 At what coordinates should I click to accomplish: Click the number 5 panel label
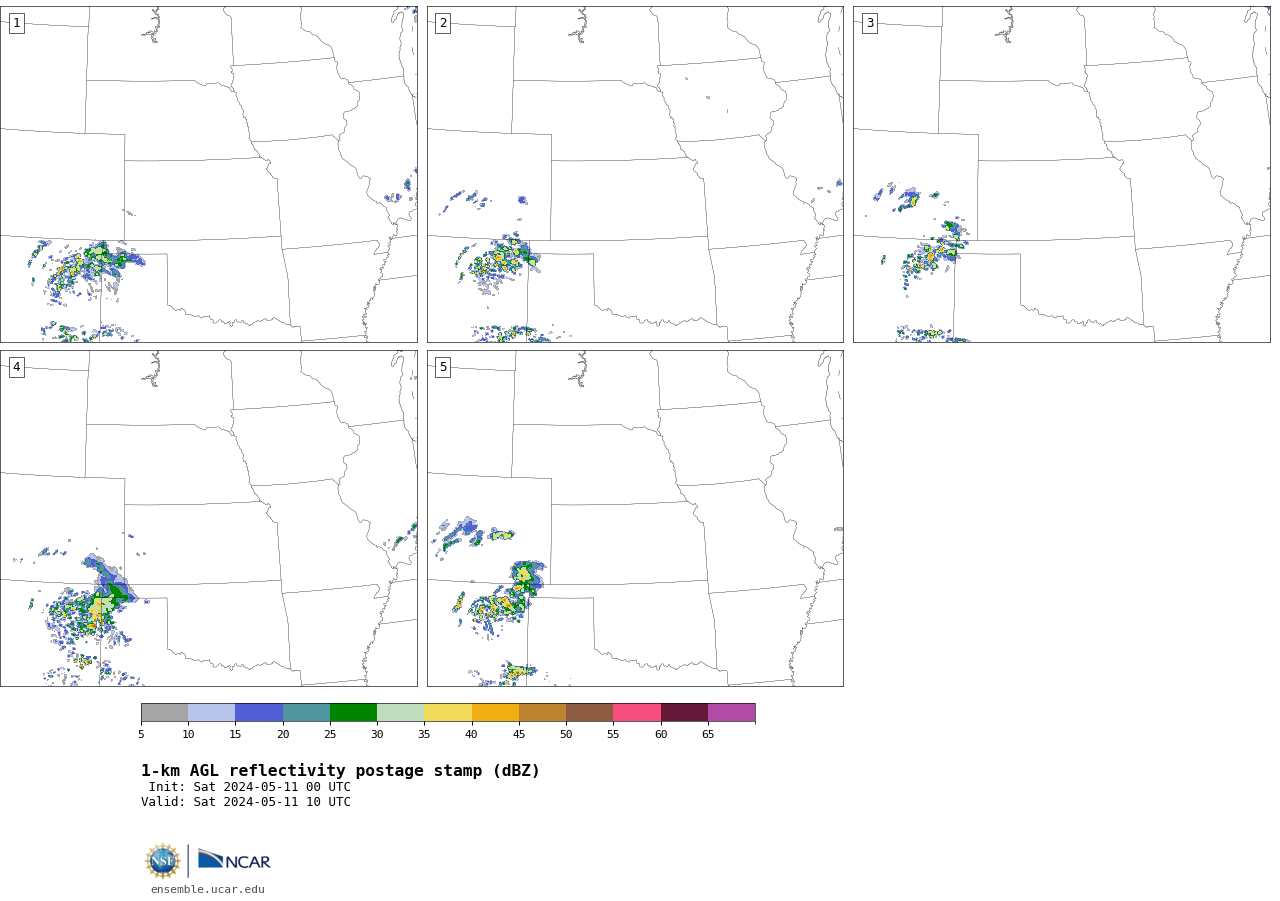(443, 367)
